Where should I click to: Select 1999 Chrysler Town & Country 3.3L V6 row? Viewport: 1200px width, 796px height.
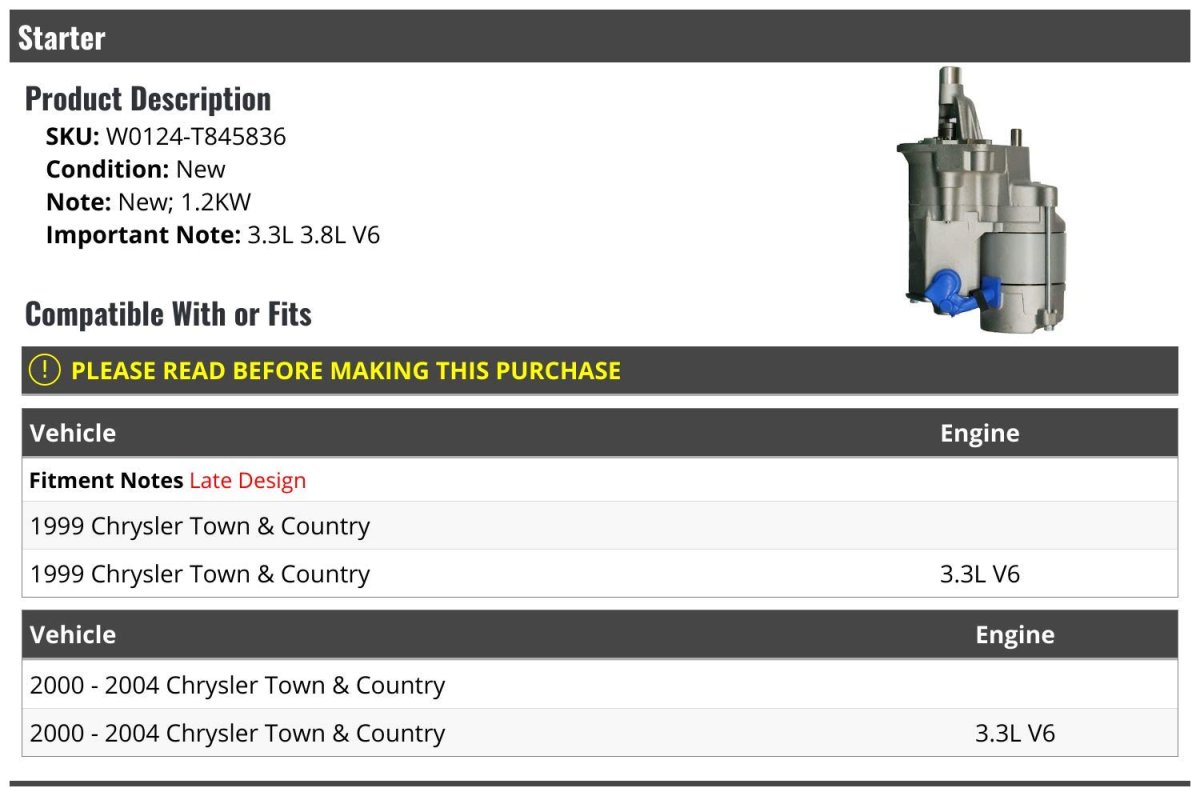click(200, 574)
